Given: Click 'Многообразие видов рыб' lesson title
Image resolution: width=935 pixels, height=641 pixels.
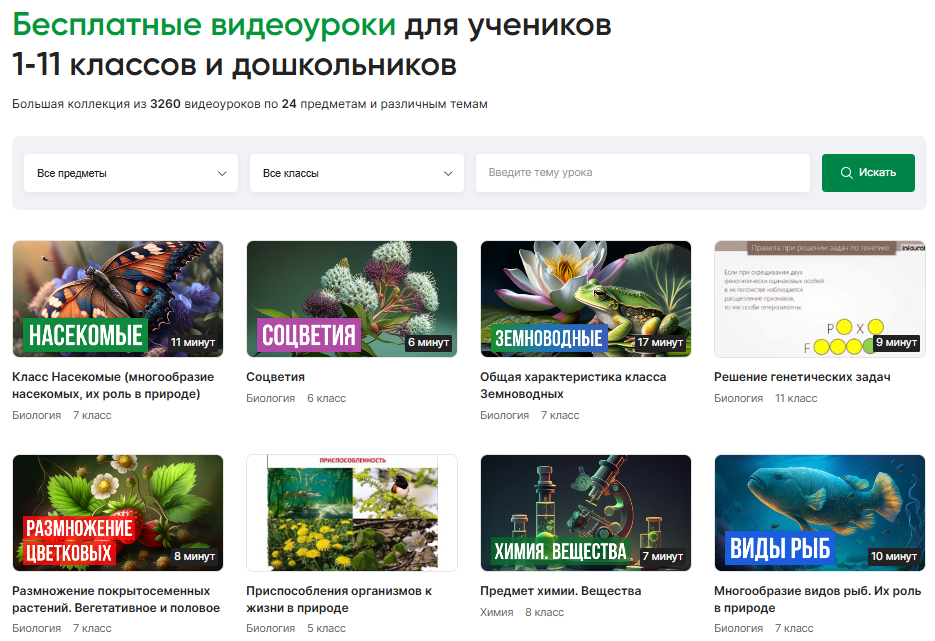Looking at the screenshot, I should 817,599.
